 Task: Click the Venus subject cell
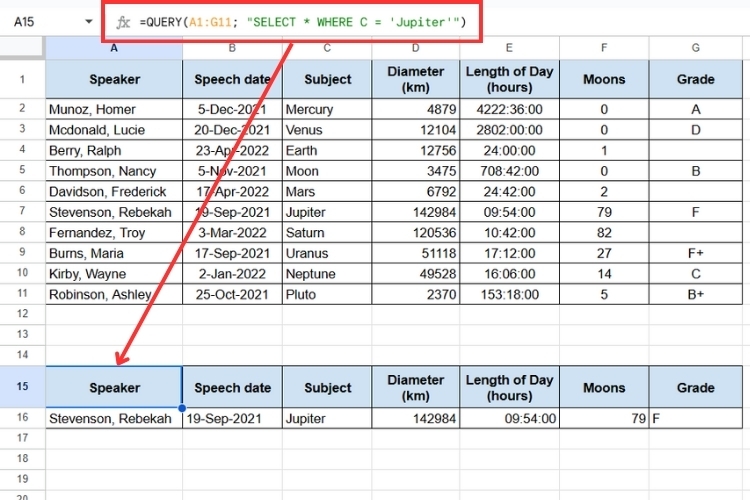(x=327, y=130)
